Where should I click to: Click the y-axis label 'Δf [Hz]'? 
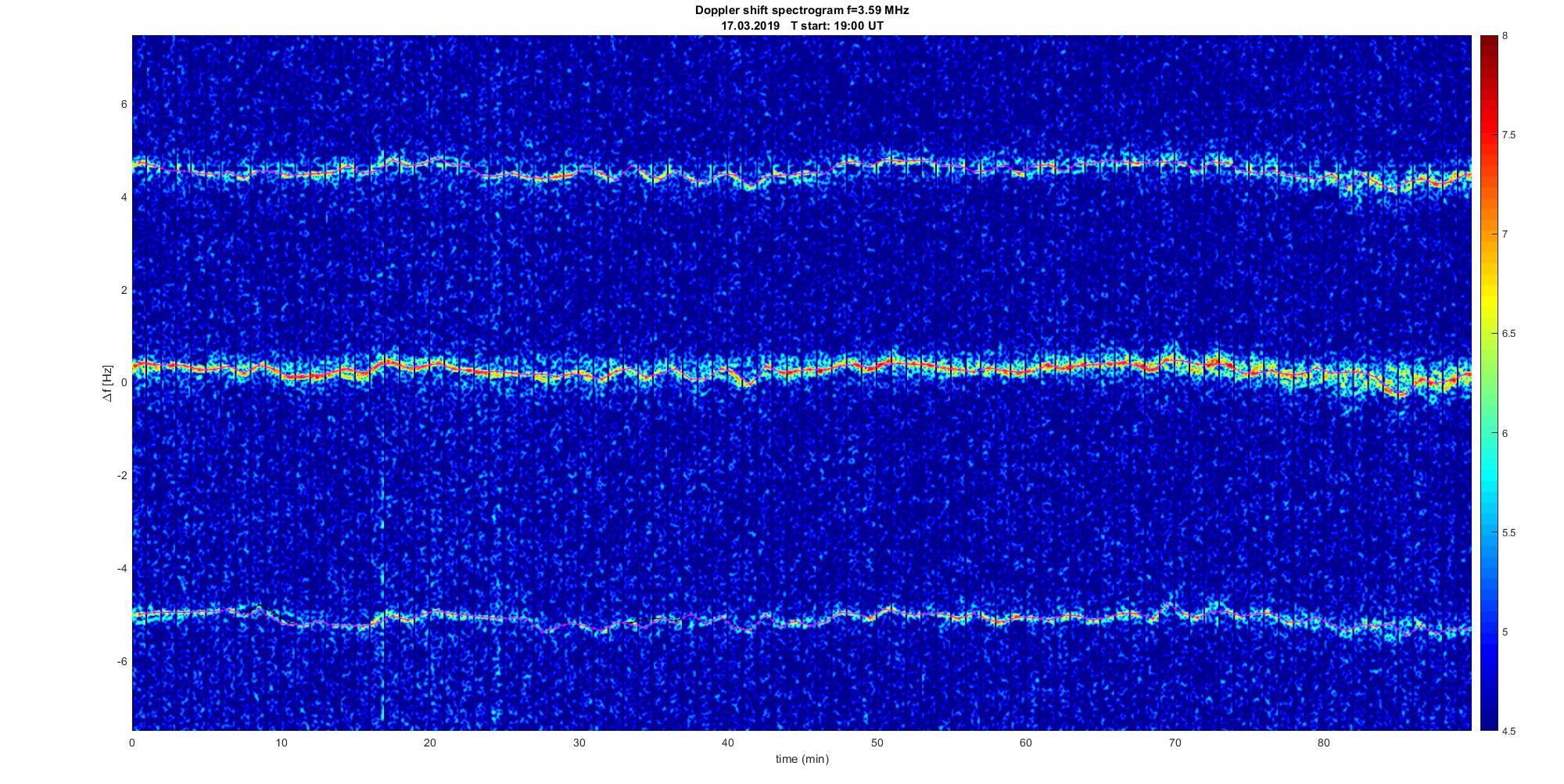coord(109,383)
